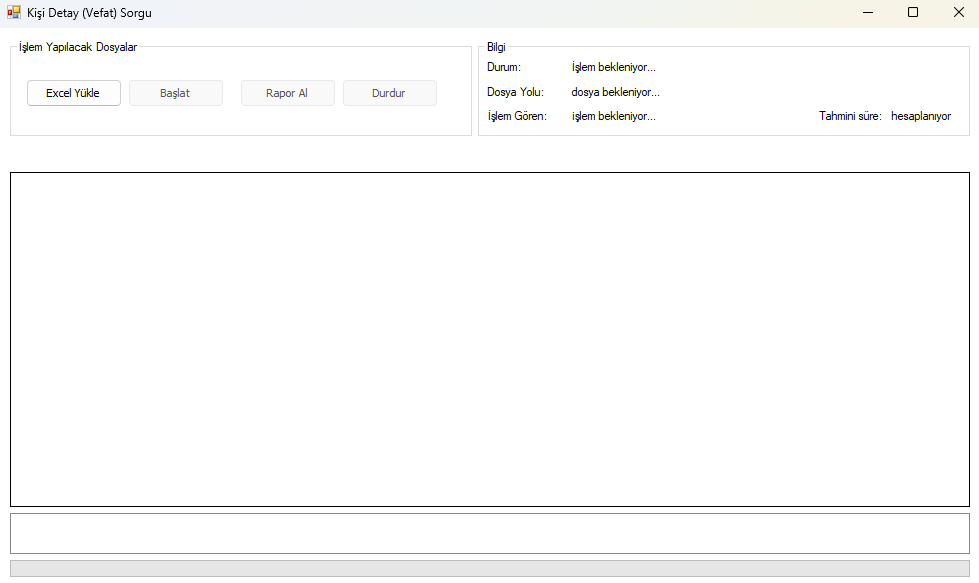Click the 'Dosya Yolu:' label
979x583 pixels.
coord(515,92)
